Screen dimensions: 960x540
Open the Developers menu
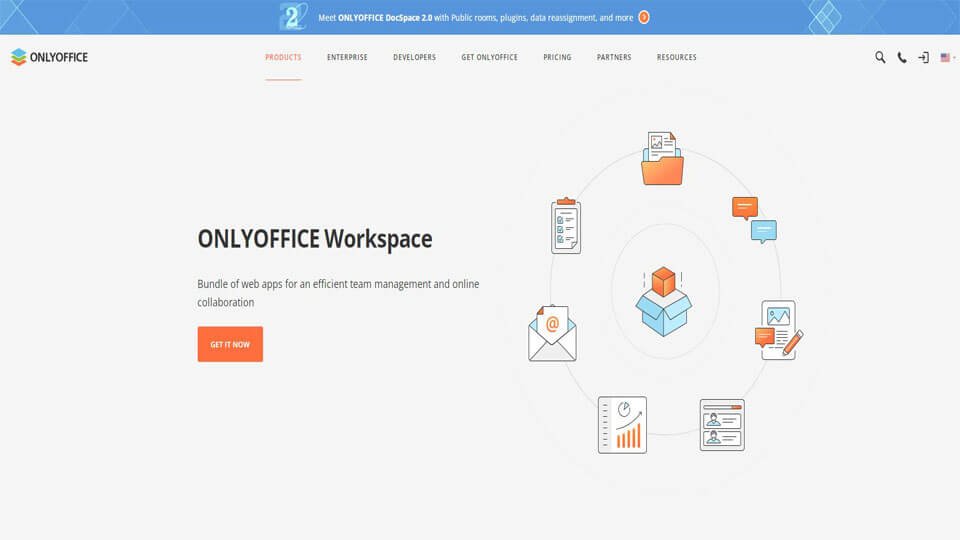(x=414, y=57)
